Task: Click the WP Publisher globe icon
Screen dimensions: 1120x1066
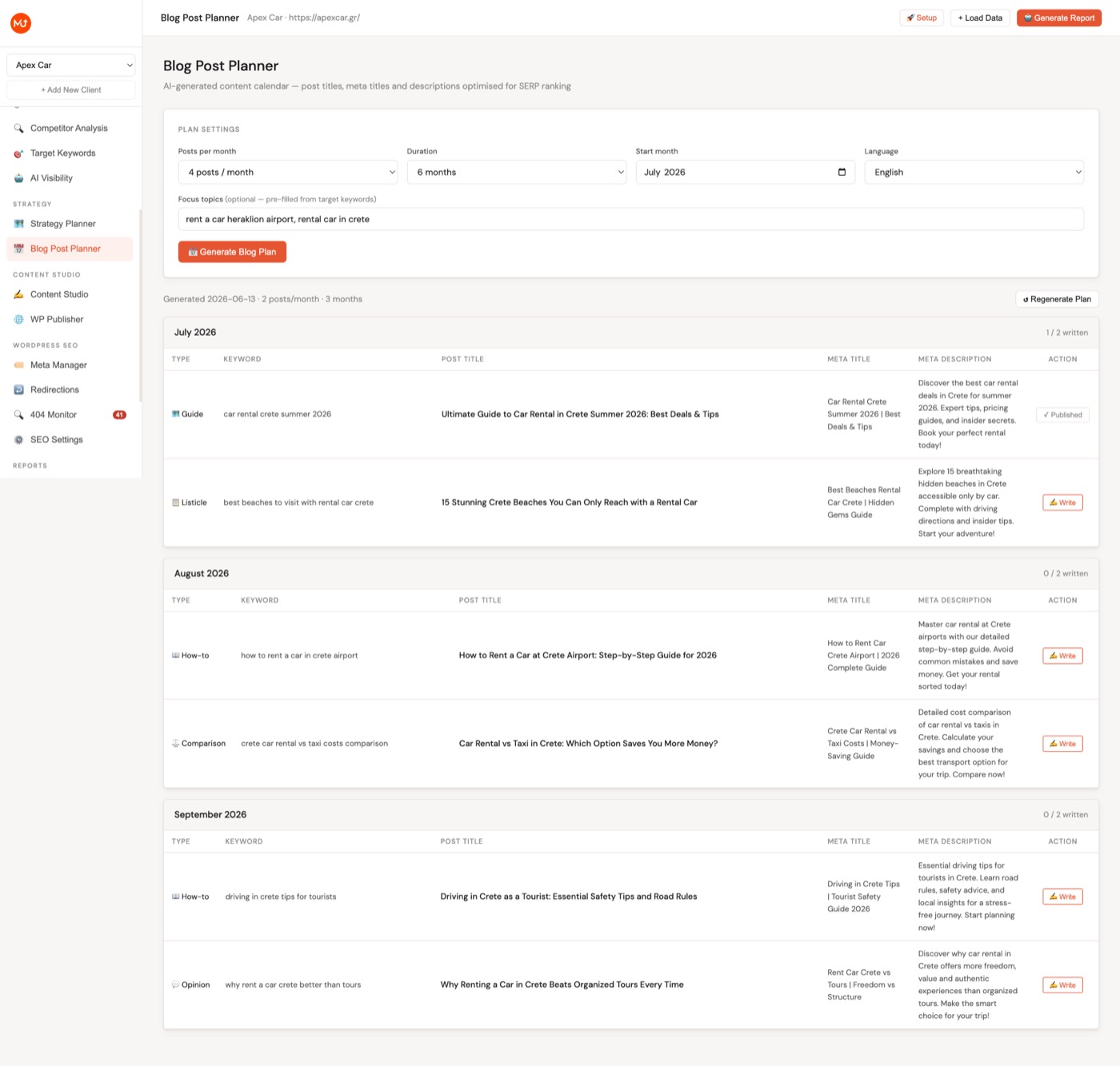Action: pyautogui.click(x=18, y=319)
